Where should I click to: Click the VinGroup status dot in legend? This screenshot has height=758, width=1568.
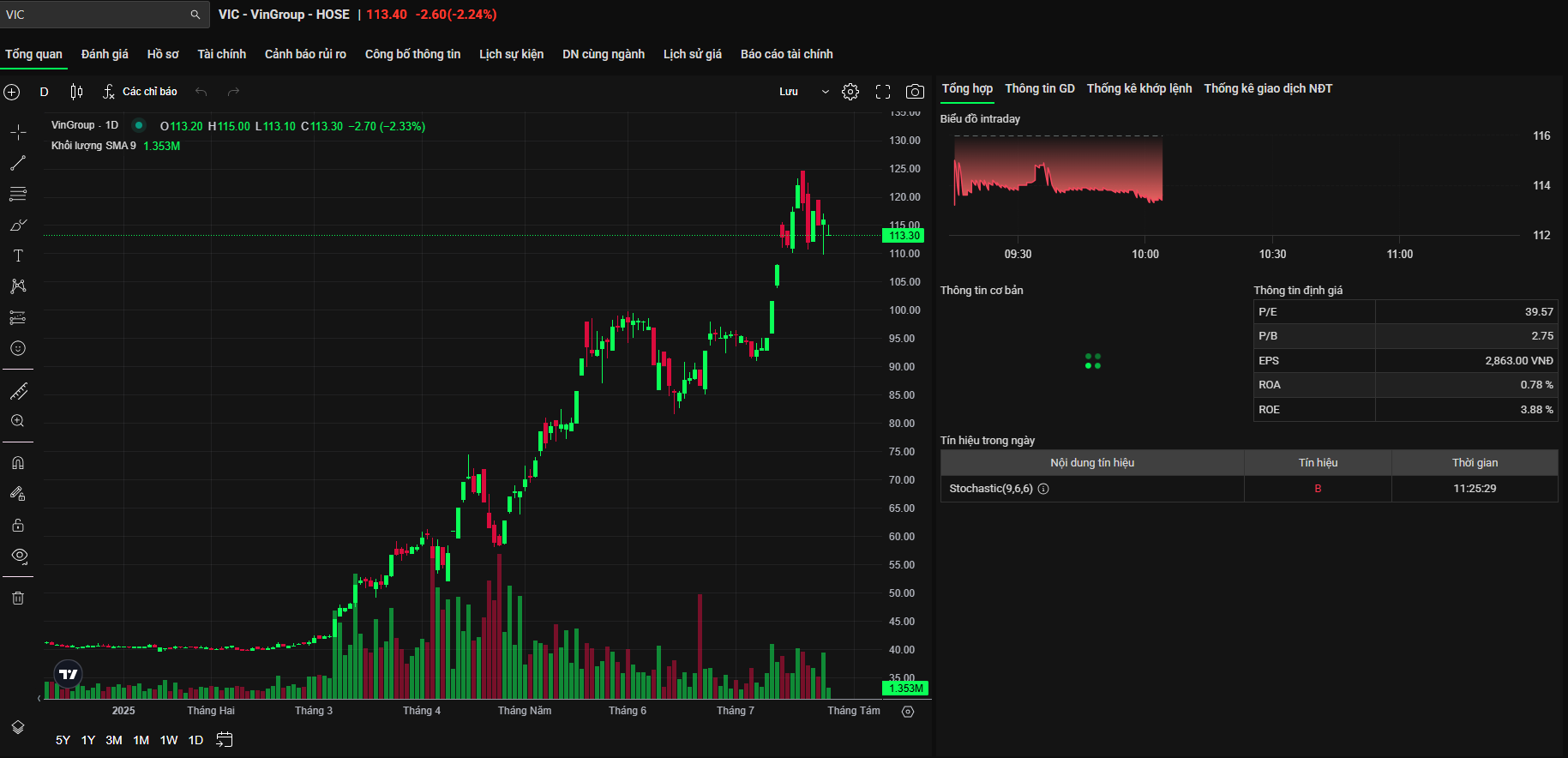138,125
